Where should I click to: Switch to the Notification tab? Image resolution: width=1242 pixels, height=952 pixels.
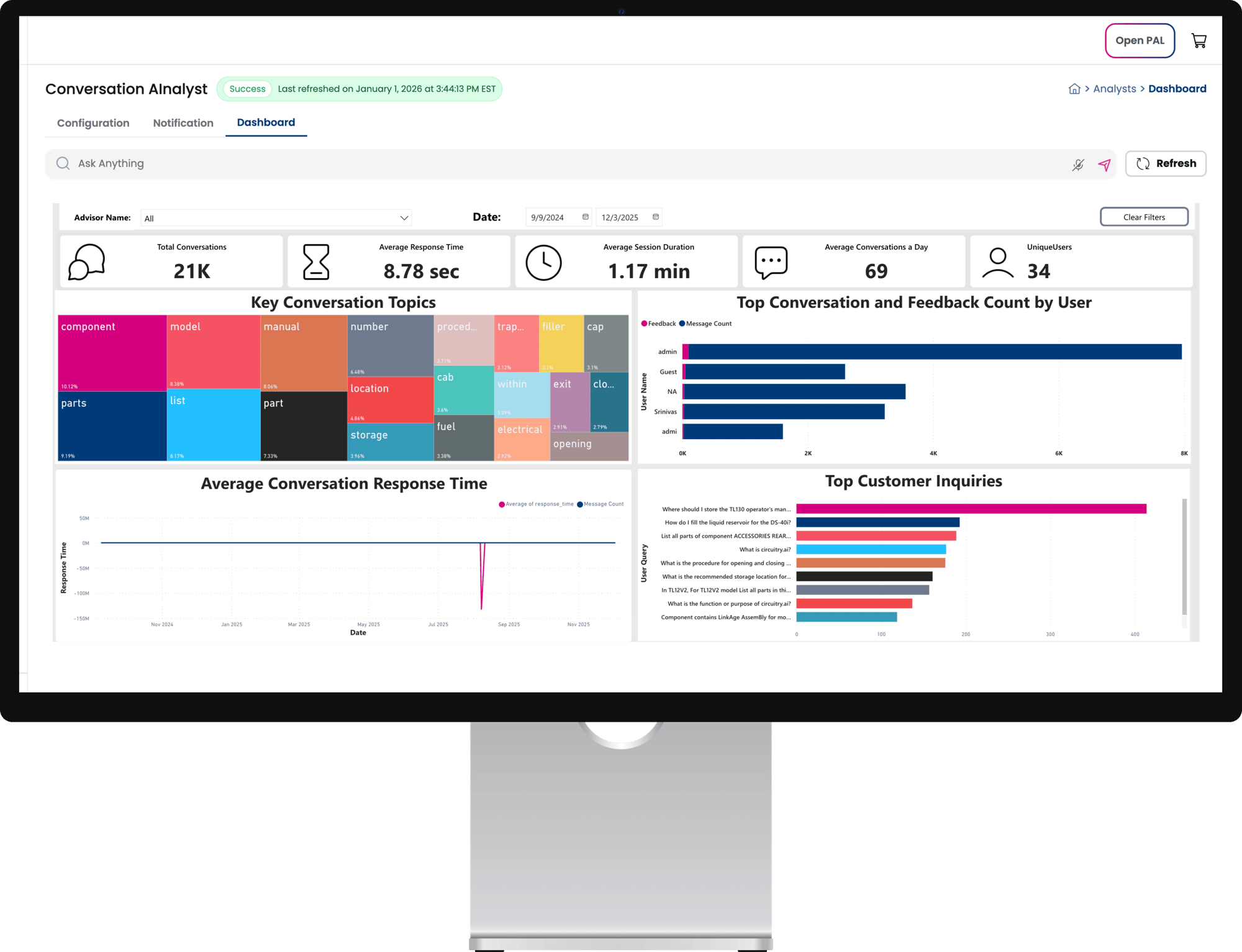pyautogui.click(x=183, y=123)
